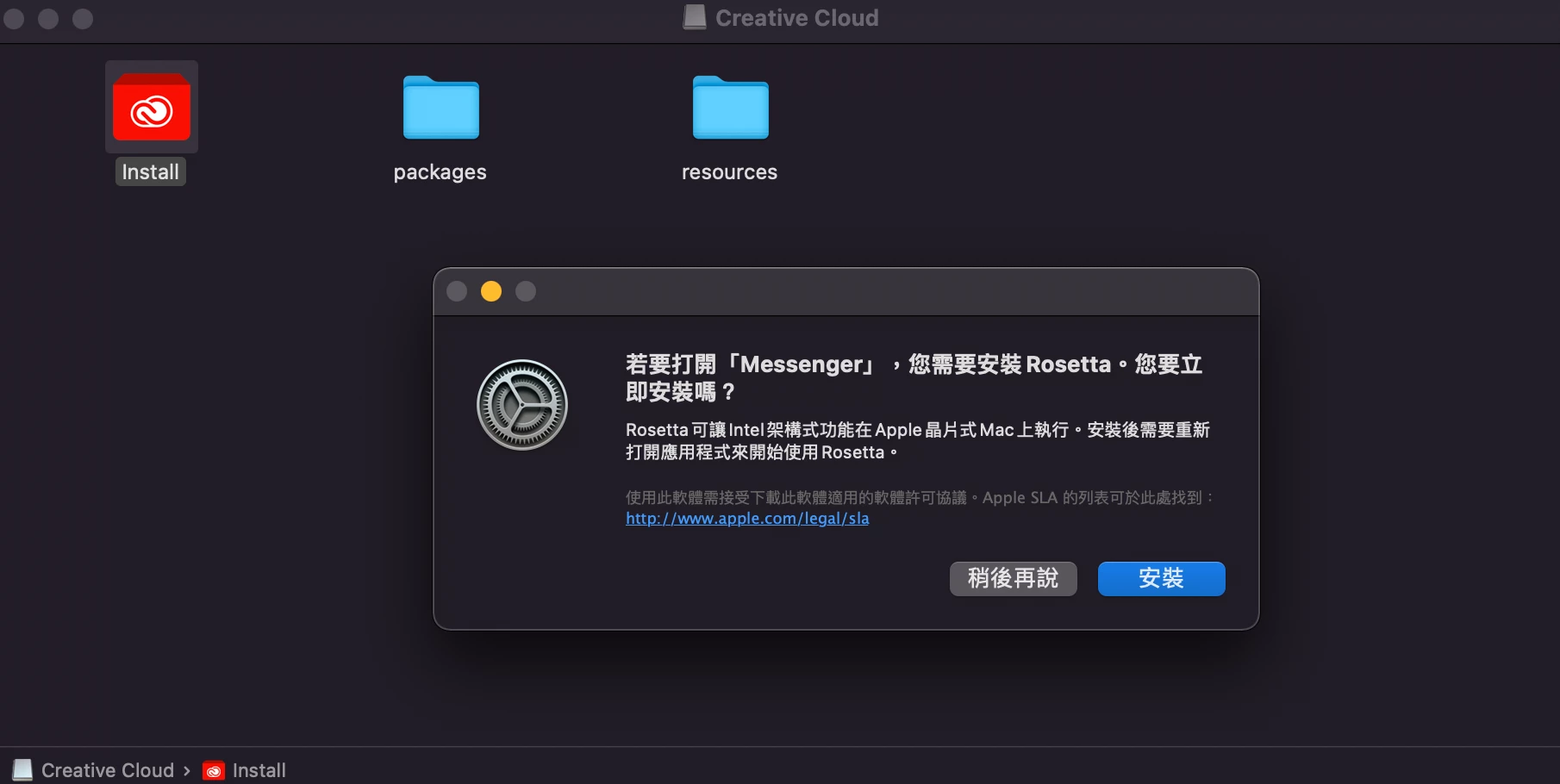1560x784 pixels.
Task: Open the apple.com/legal/sla link
Action: pos(747,519)
